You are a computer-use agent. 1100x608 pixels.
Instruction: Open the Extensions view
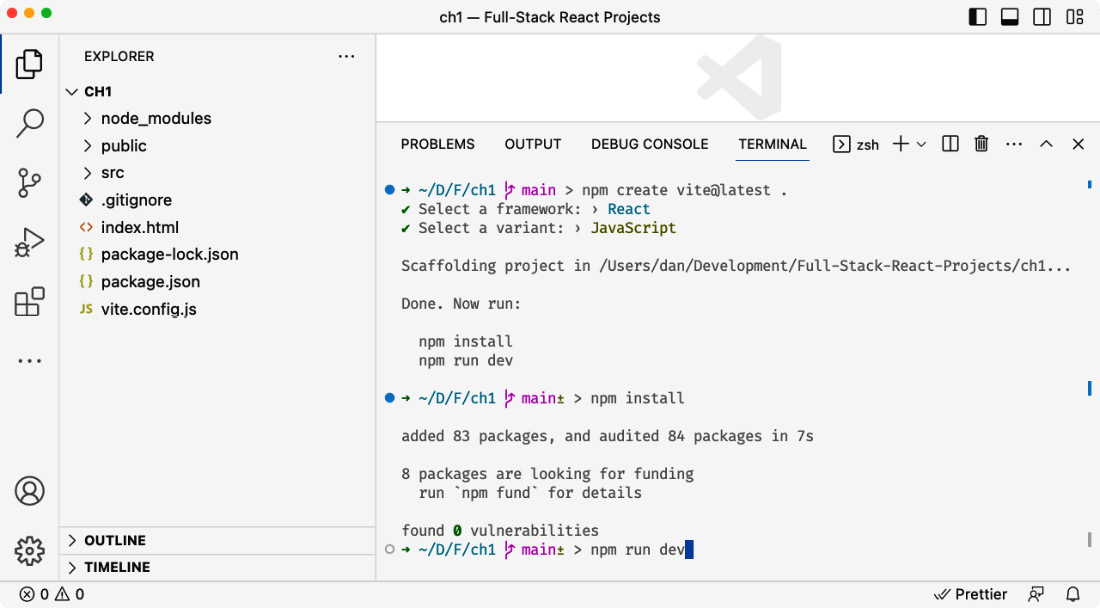(x=29, y=302)
